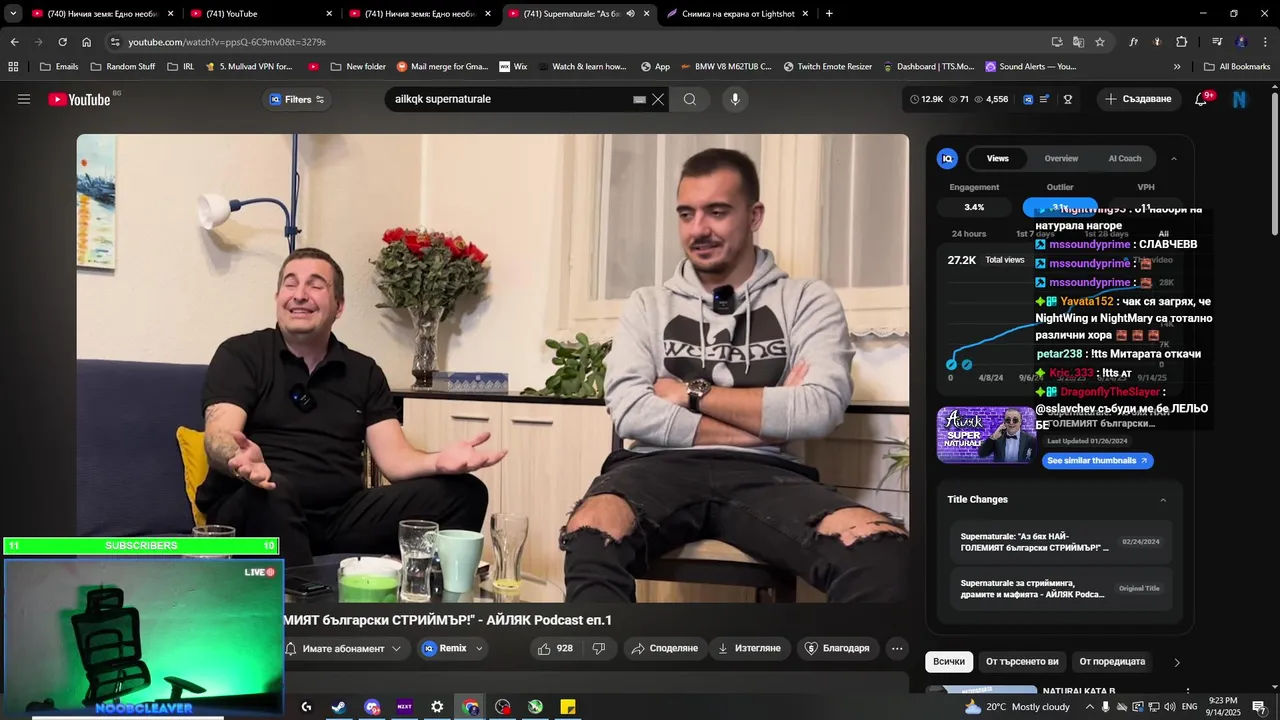1280x720 pixels.
Task: Click the 'Изтегляне' download button
Action: coord(749,648)
